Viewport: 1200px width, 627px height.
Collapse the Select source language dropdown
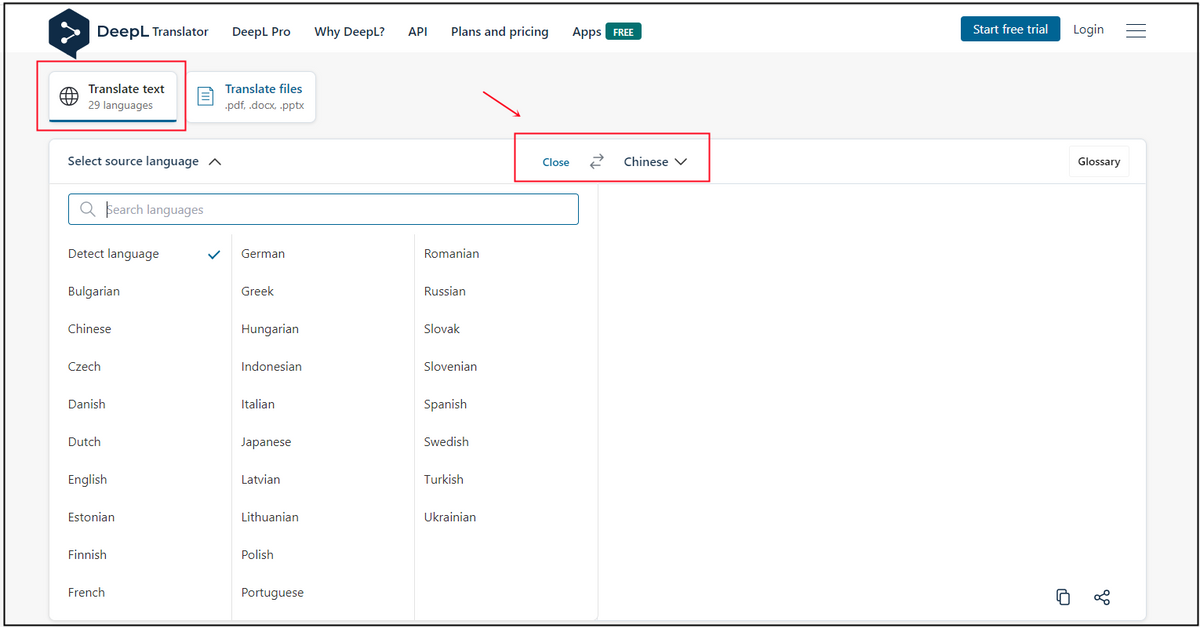coord(145,161)
